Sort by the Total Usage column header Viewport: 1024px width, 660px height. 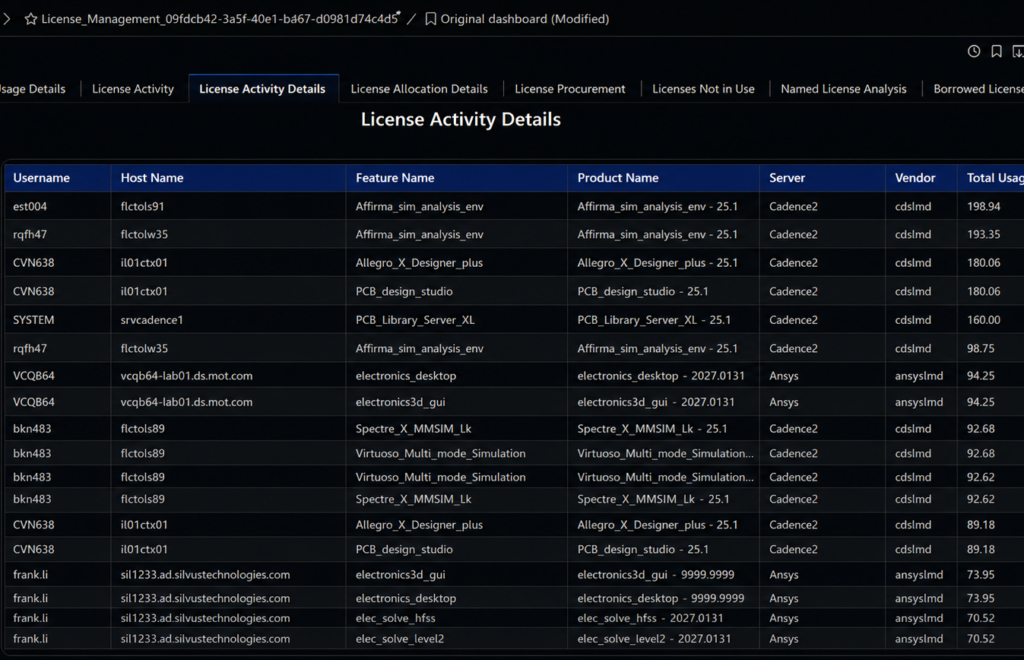995,178
